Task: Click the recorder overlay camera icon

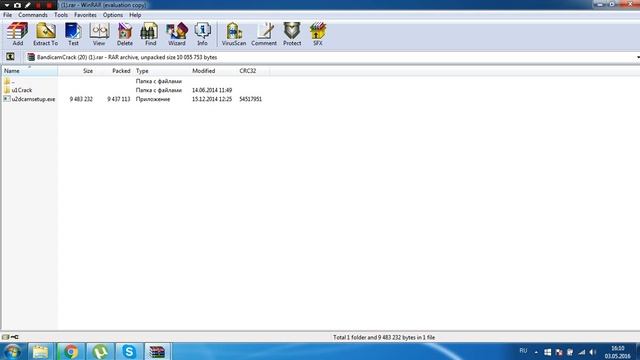Action: coord(17,5)
